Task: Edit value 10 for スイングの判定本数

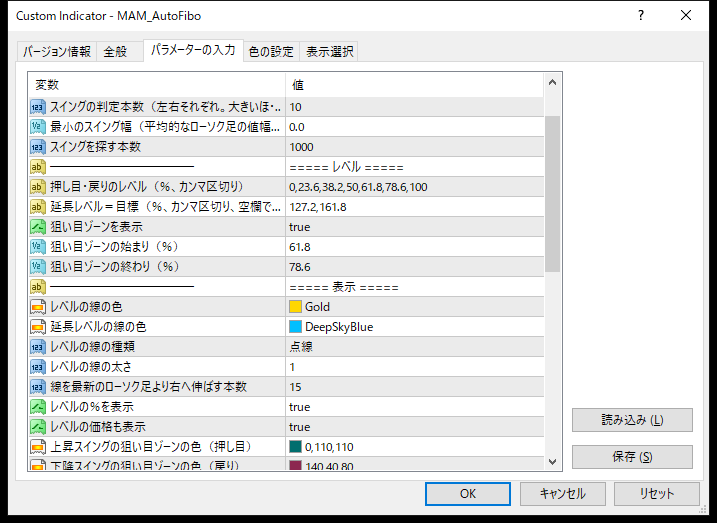Action: pos(415,107)
